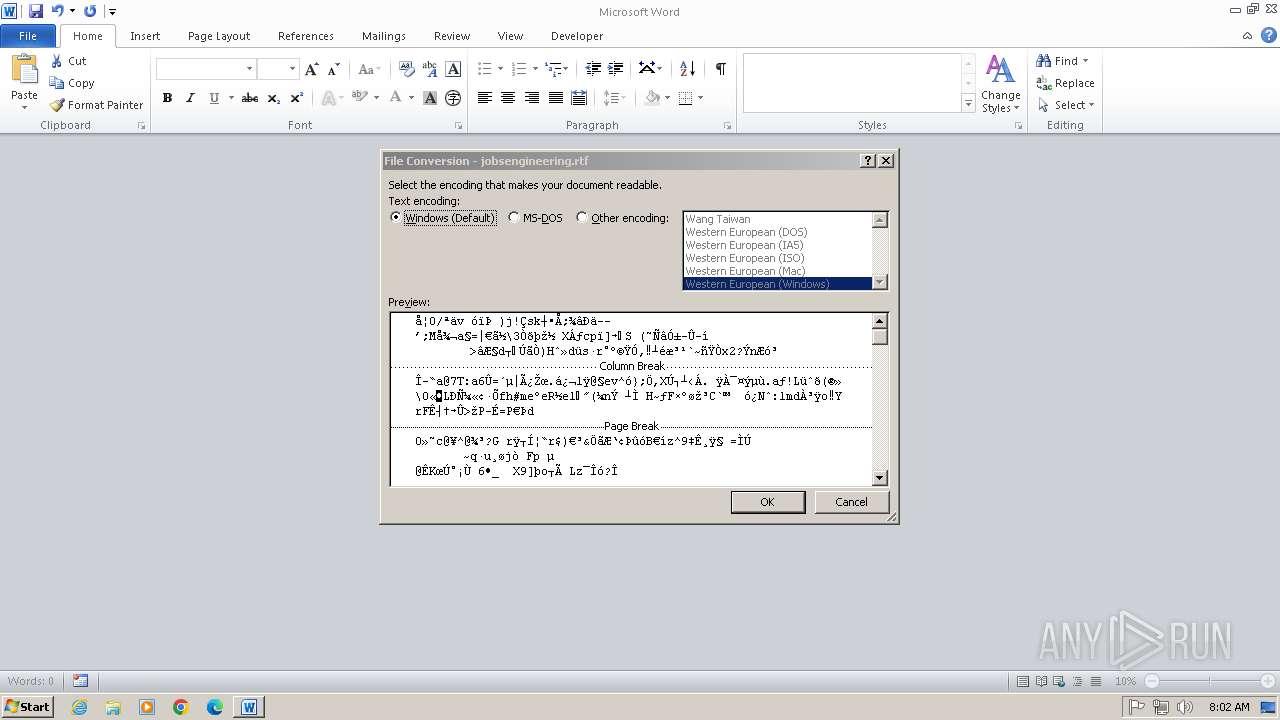Switch to the Insert tab
The width and height of the screenshot is (1280, 720).
click(145, 36)
